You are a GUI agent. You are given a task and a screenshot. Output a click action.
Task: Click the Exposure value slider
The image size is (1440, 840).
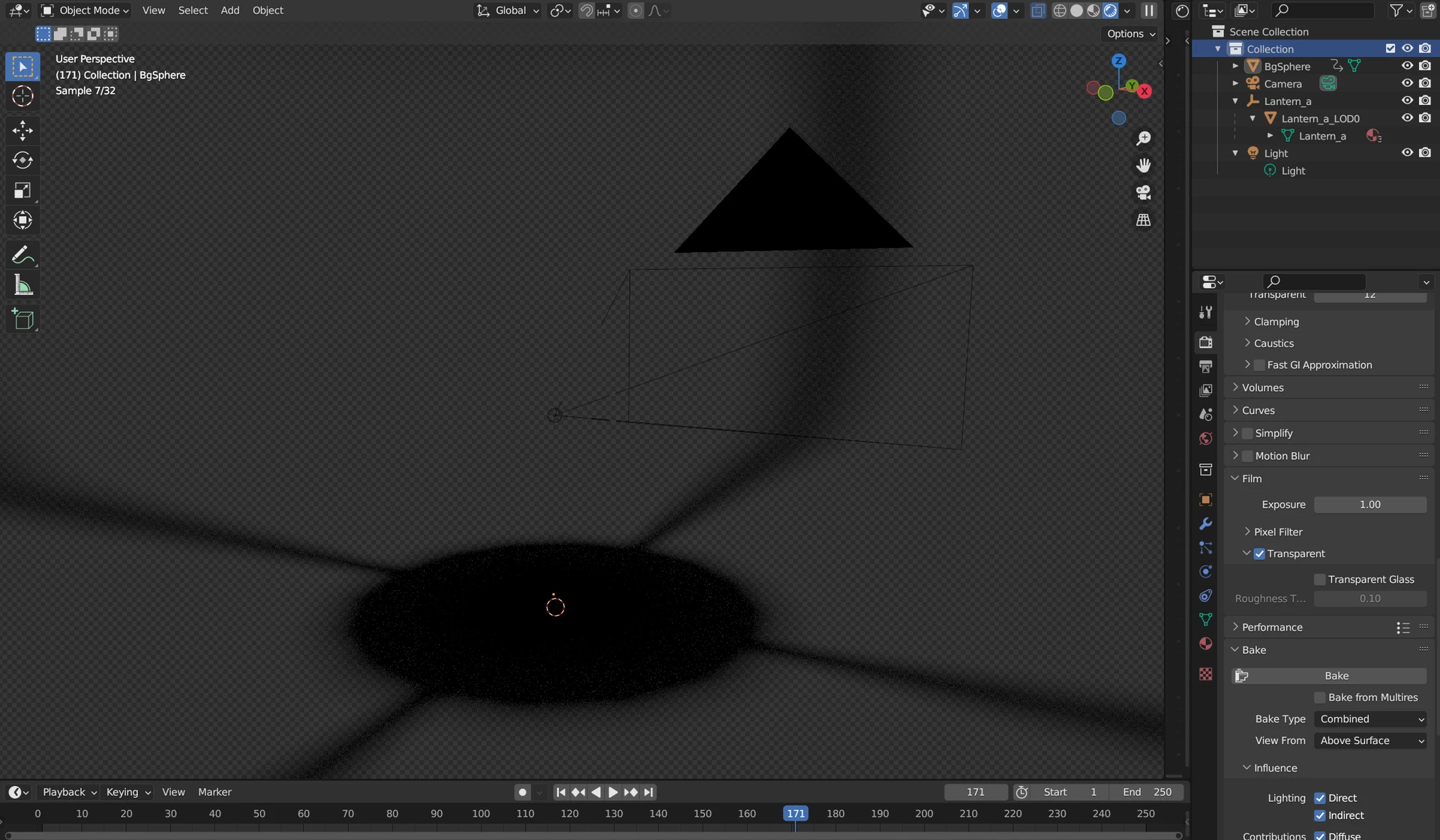pyautogui.click(x=1369, y=505)
